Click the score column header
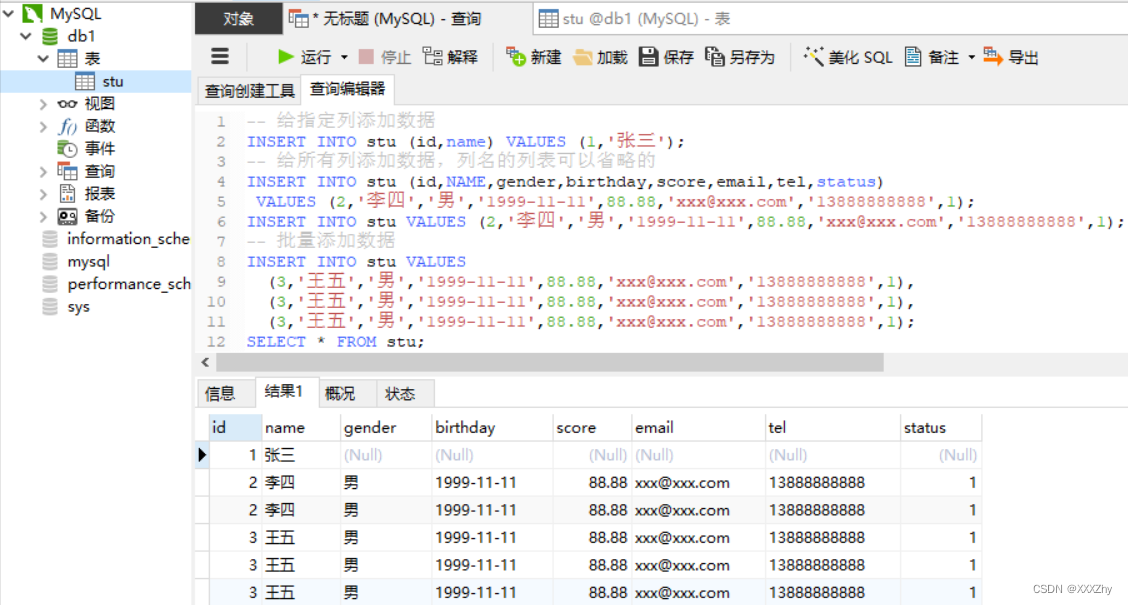This screenshot has width=1128, height=605. 591,427
